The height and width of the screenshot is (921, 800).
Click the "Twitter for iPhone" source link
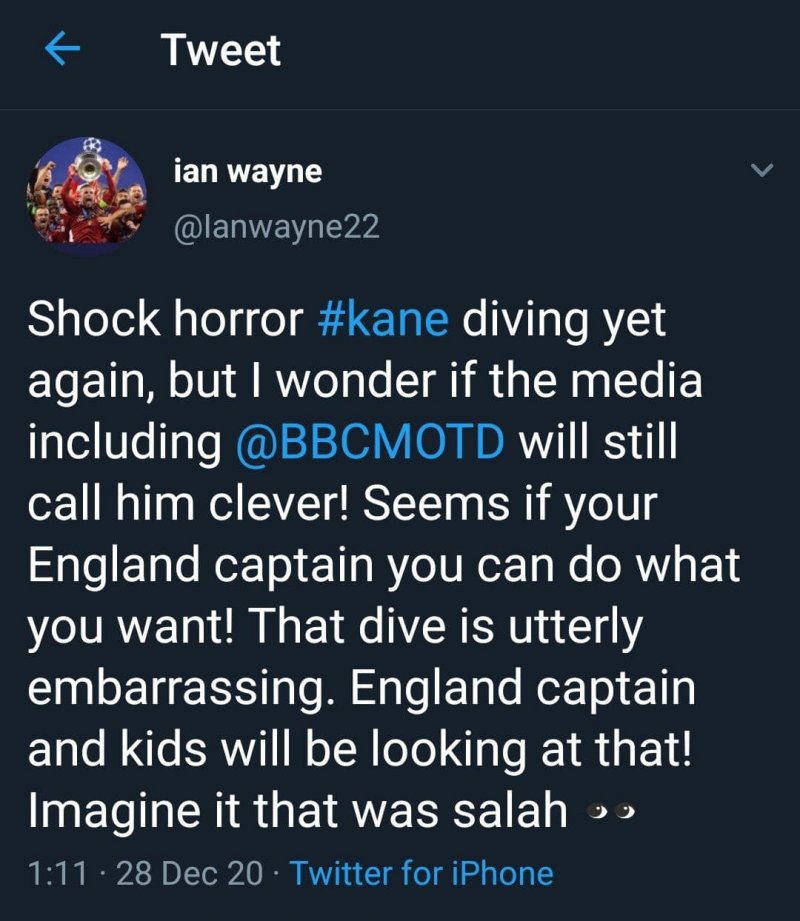[x=421, y=873]
